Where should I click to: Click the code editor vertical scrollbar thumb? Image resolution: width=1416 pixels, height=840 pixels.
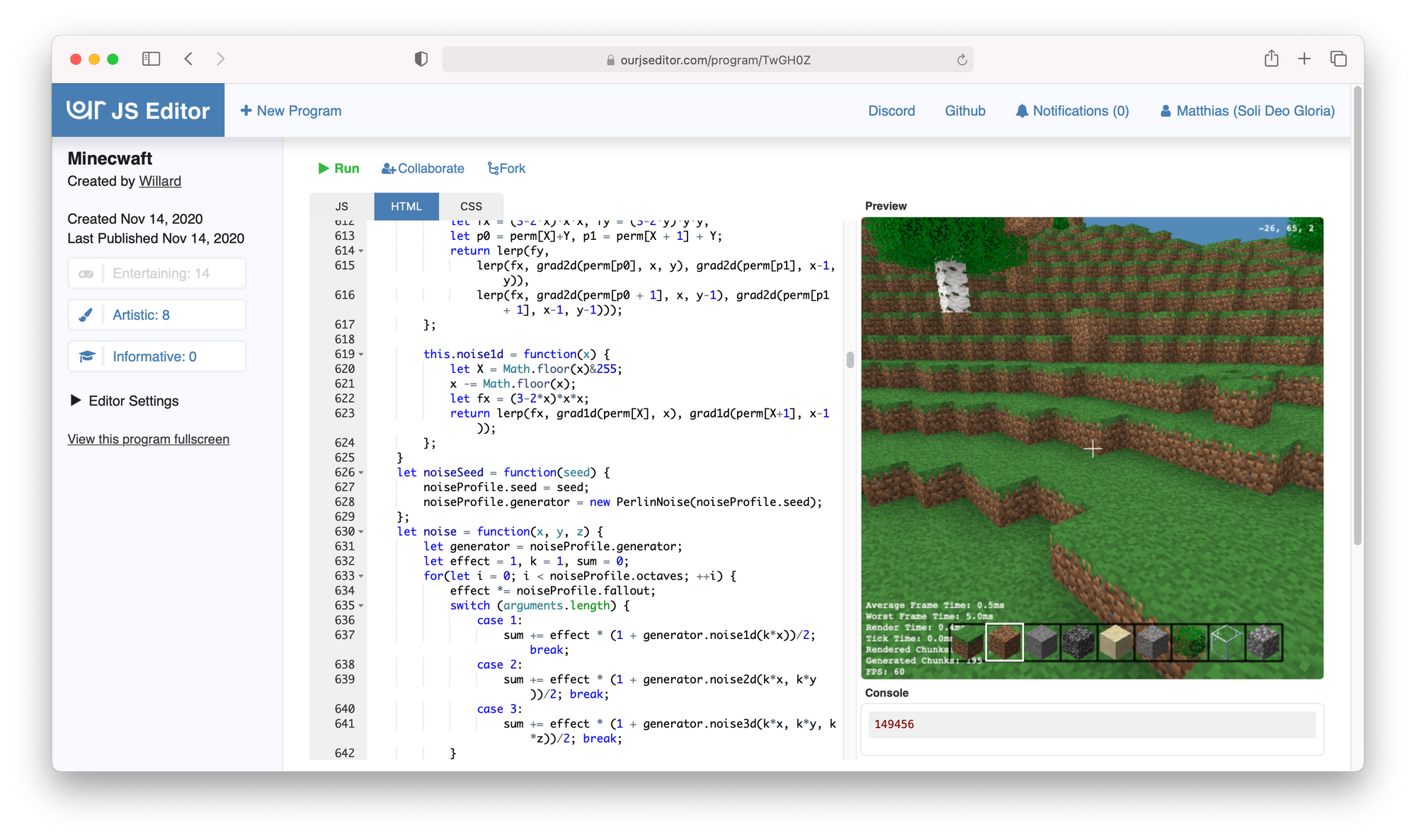pyautogui.click(x=850, y=359)
